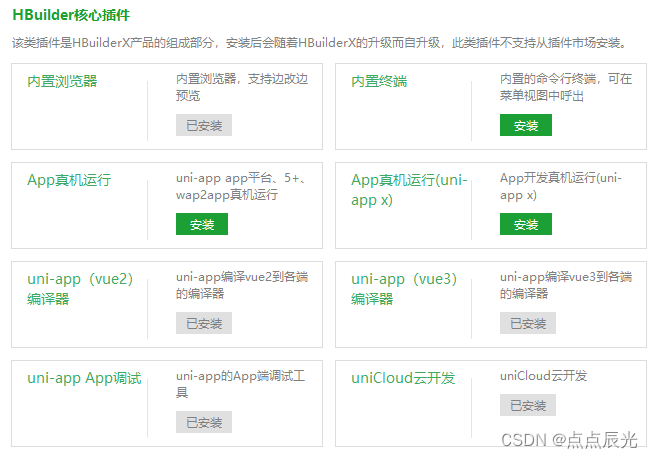Open uni-app (vue3) 编译器 title

tap(404, 289)
